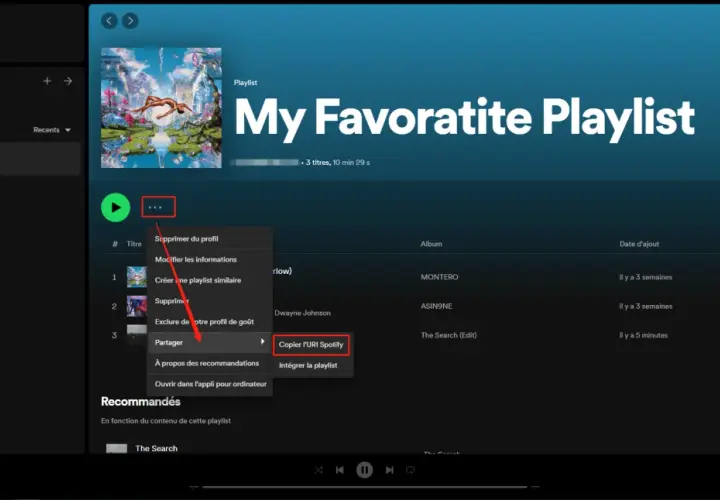Open the three-dots more options menu
The image size is (720, 500).
coord(155,208)
